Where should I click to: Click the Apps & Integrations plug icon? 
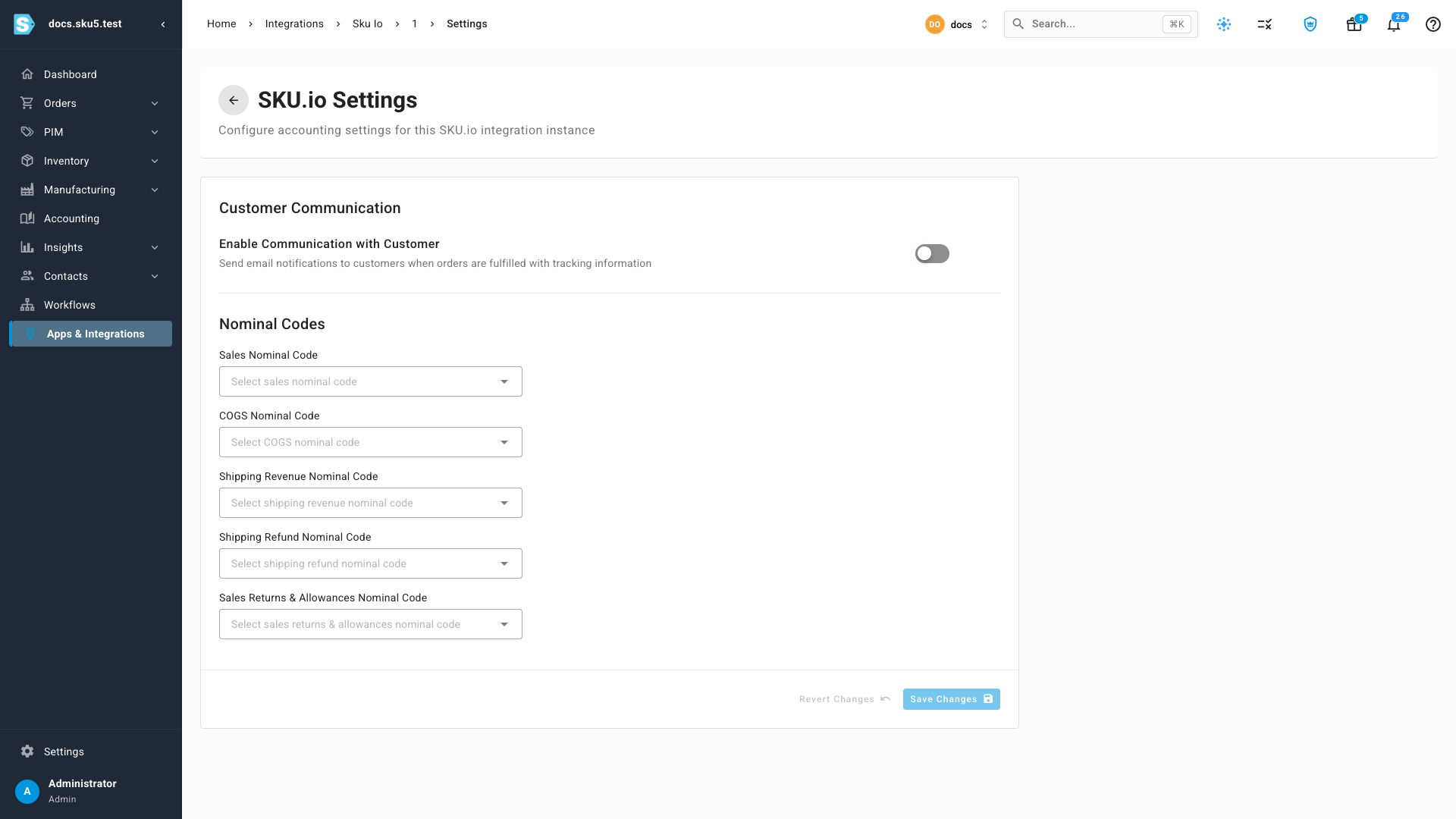(x=30, y=334)
